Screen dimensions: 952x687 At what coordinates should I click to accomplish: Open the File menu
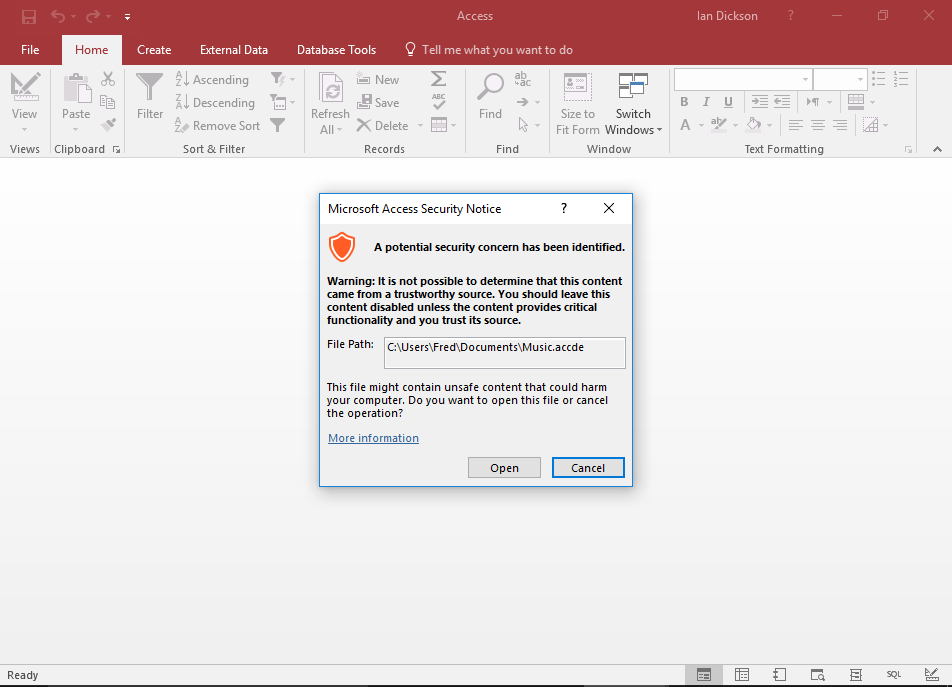click(x=30, y=50)
